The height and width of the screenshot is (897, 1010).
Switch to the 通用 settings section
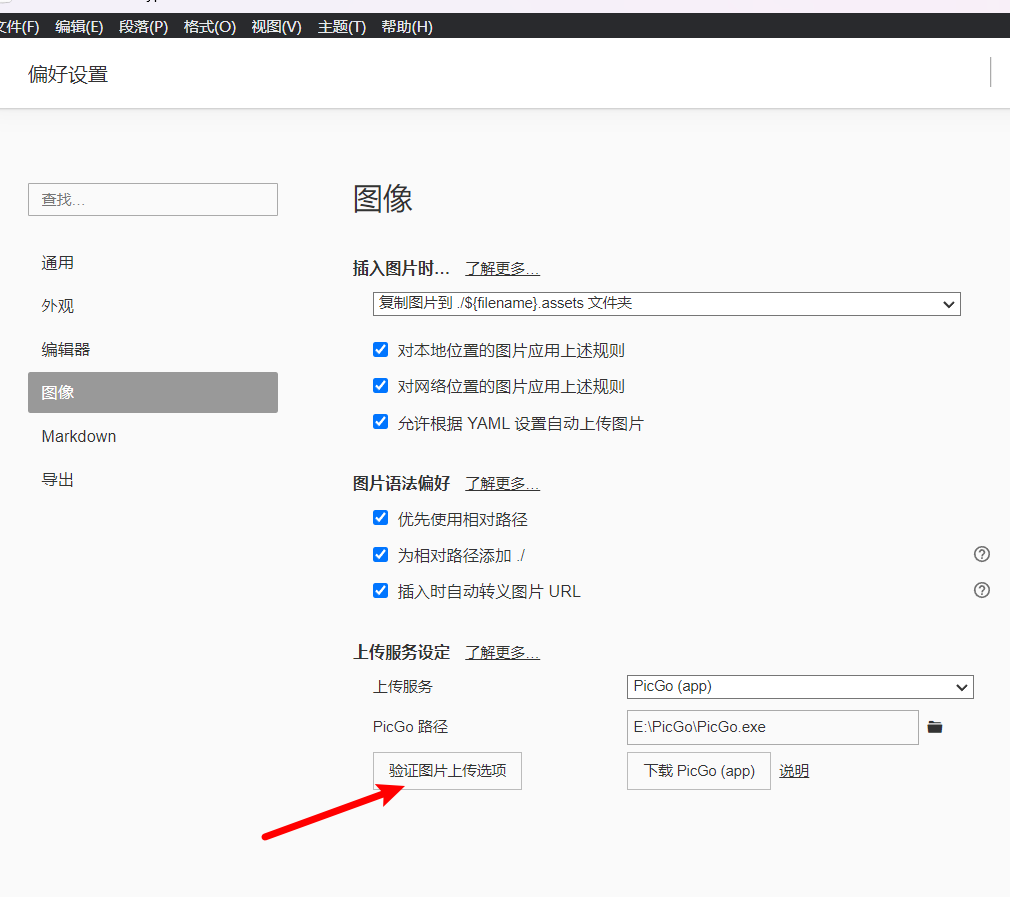[x=58, y=263]
